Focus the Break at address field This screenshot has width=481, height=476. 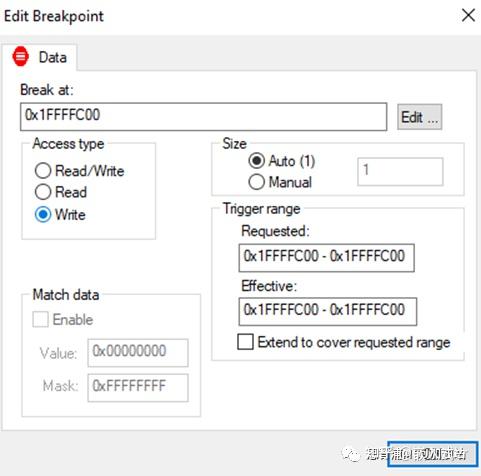coord(203,117)
